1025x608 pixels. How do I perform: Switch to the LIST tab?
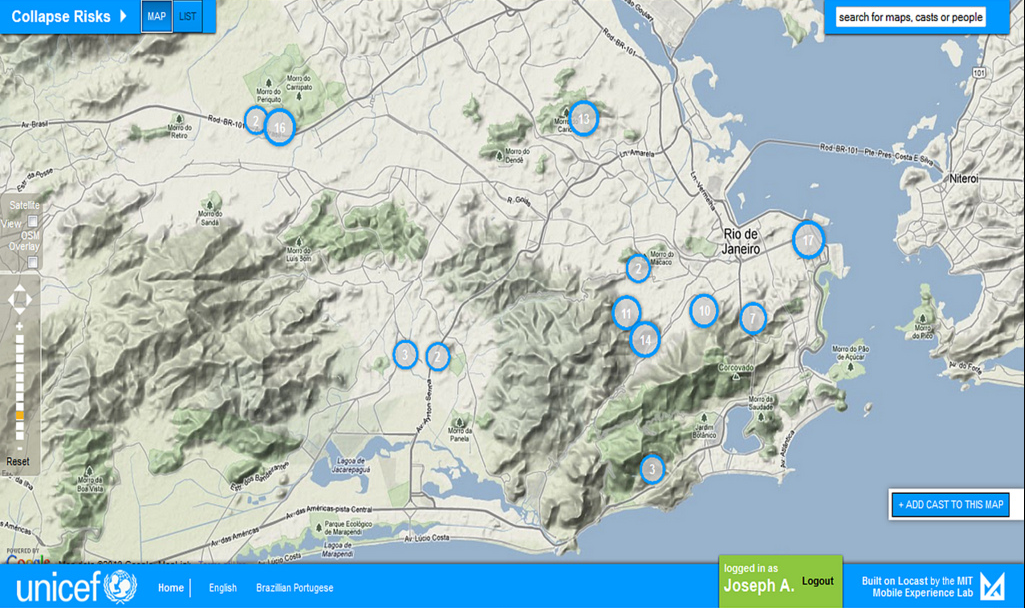coord(188,17)
